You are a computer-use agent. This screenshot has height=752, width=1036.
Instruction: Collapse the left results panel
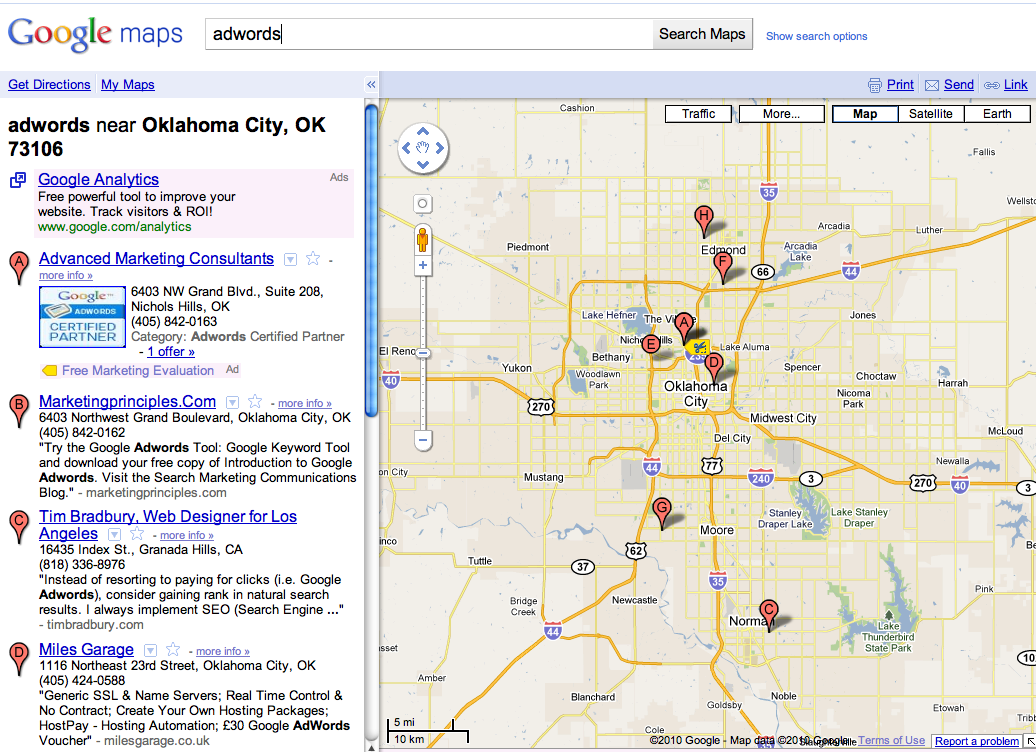(x=371, y=85)
